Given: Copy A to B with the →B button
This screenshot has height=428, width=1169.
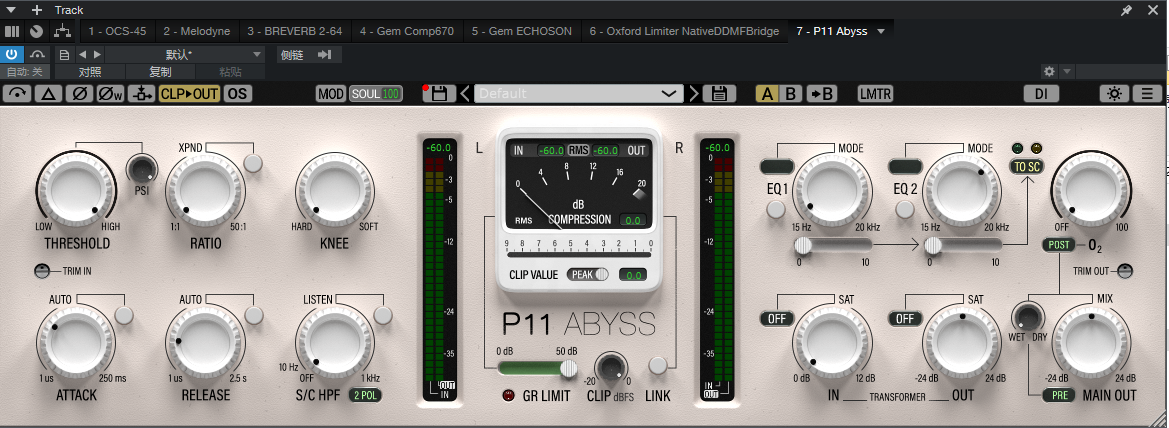Looking at the screenshot, I should (822, 93).
